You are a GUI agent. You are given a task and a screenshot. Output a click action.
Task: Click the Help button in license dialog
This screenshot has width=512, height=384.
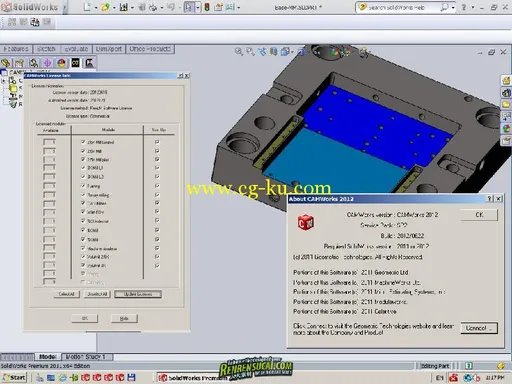[124, 318]
